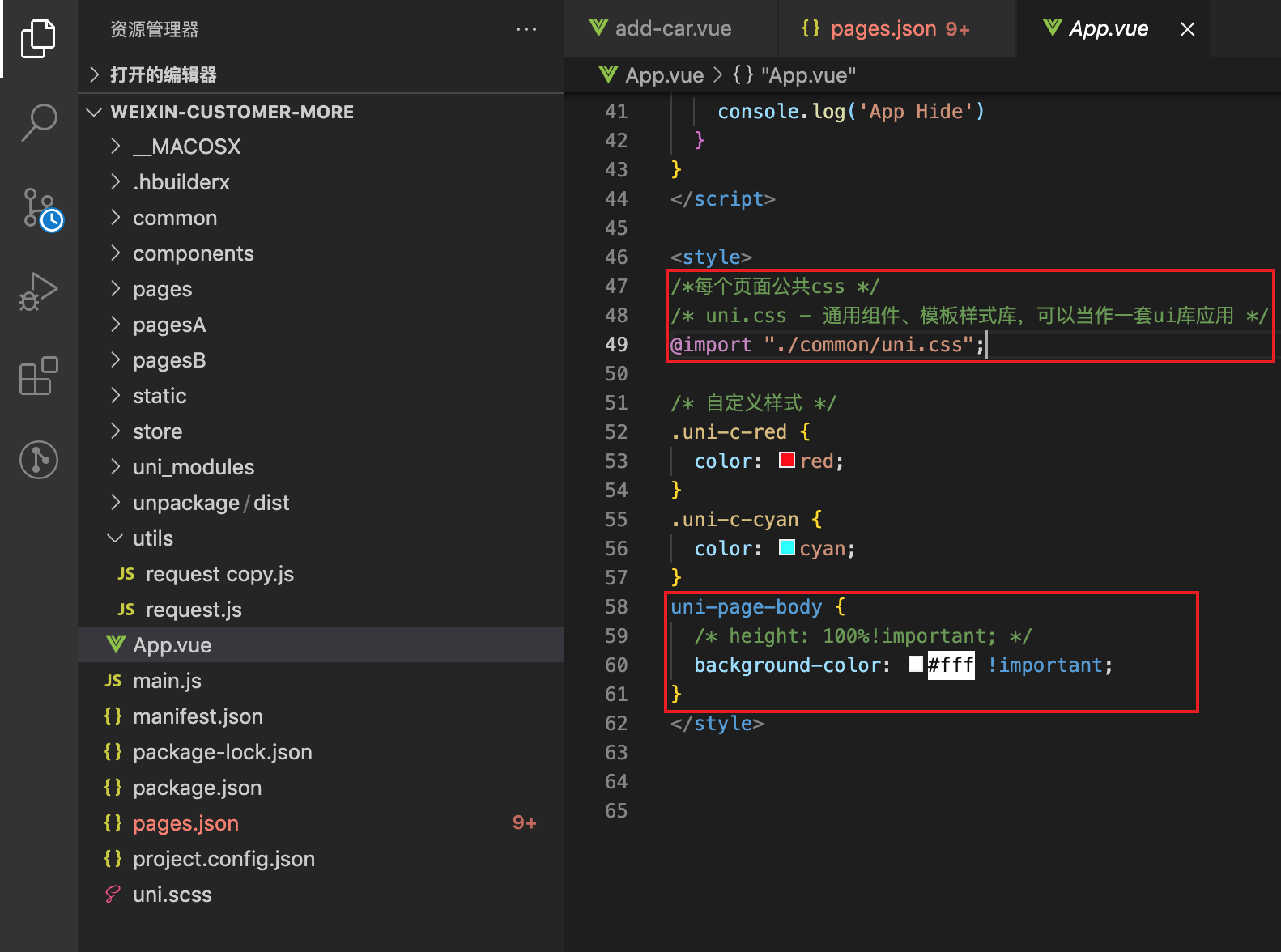Expand the components folder

point(115,253)
